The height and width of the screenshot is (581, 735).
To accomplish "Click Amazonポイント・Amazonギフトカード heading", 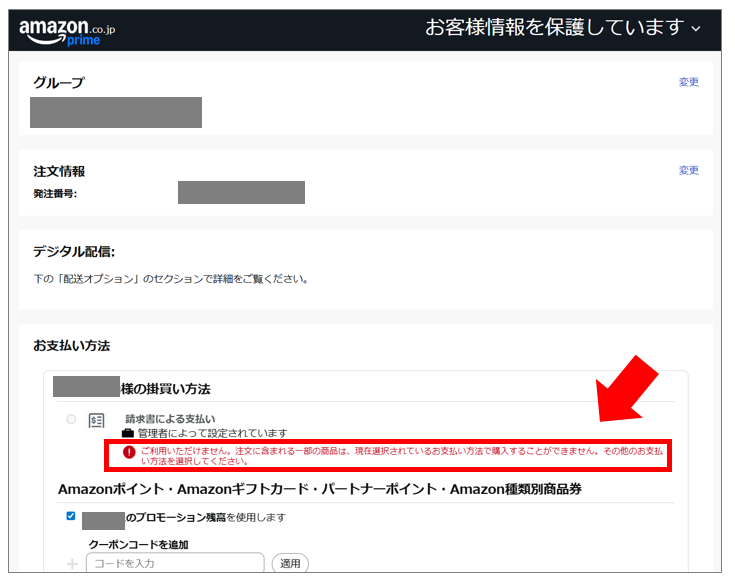I will coord(320,489).
